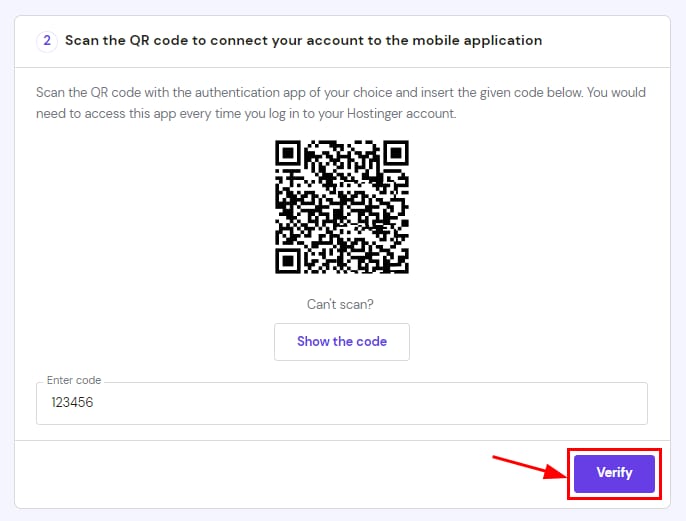
Task: Click the small "Enter code" field label
Action: (74, 381)
